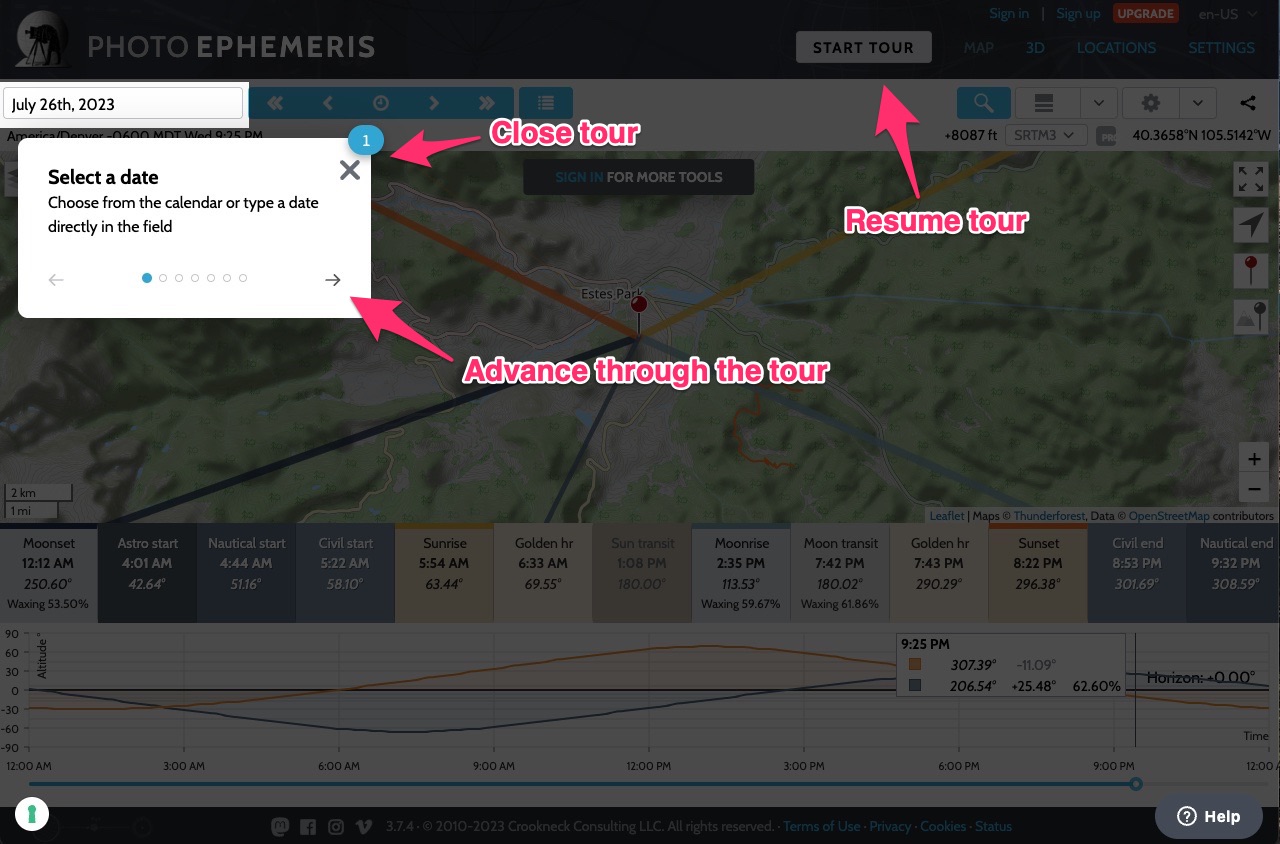
Task: Open the Help button
Action: tap(1209, 816)
